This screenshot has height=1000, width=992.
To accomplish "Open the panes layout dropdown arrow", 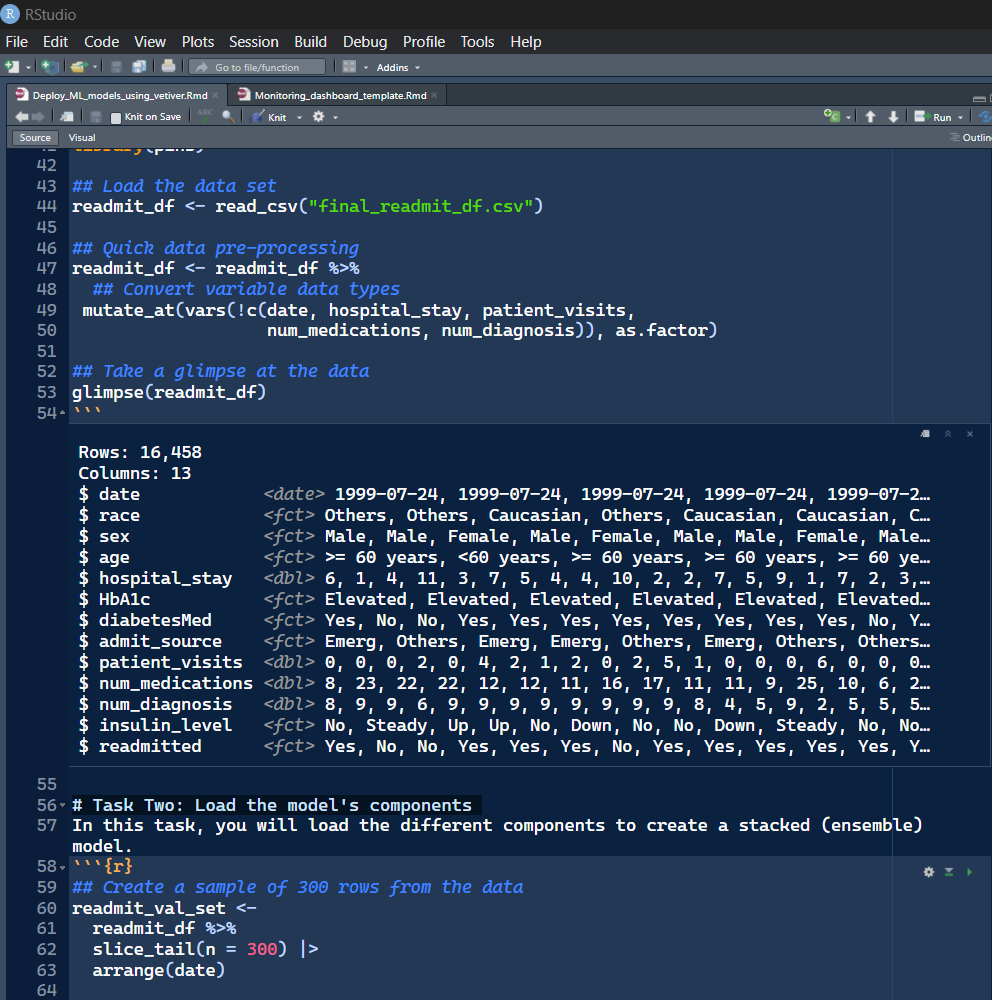I will pyautogui.click(x=366, y=67).
